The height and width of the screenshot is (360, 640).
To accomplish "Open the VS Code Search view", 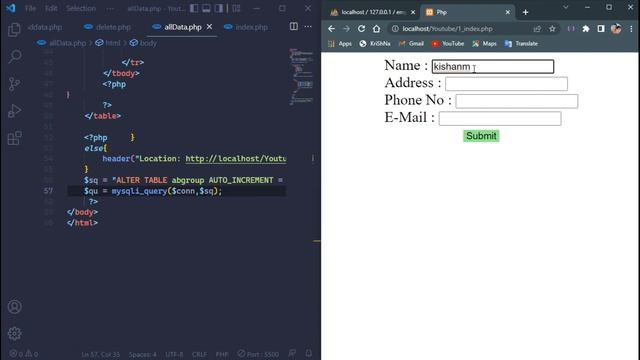I will pos(15,56).
